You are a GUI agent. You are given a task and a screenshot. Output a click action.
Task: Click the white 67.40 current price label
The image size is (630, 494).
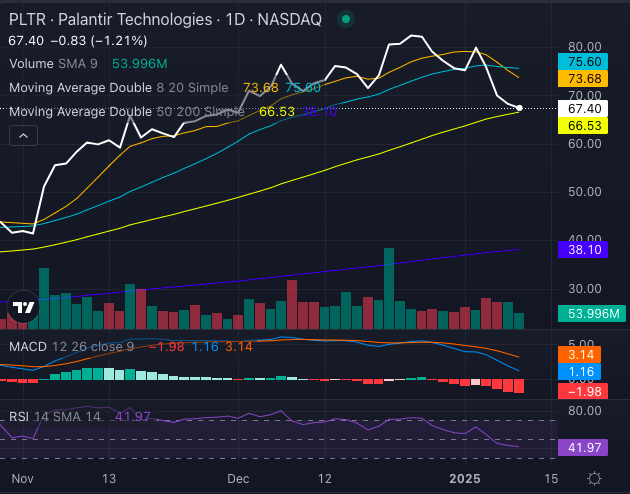pos(582,107)
